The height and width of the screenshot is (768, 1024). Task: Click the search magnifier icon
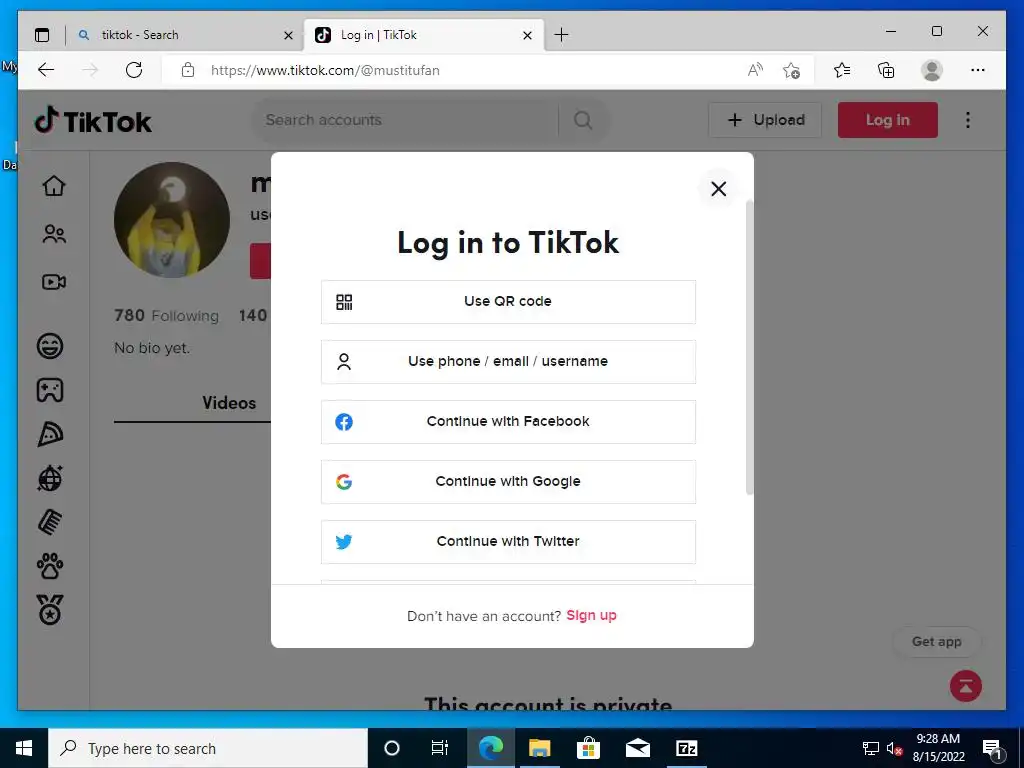[583, 120]
